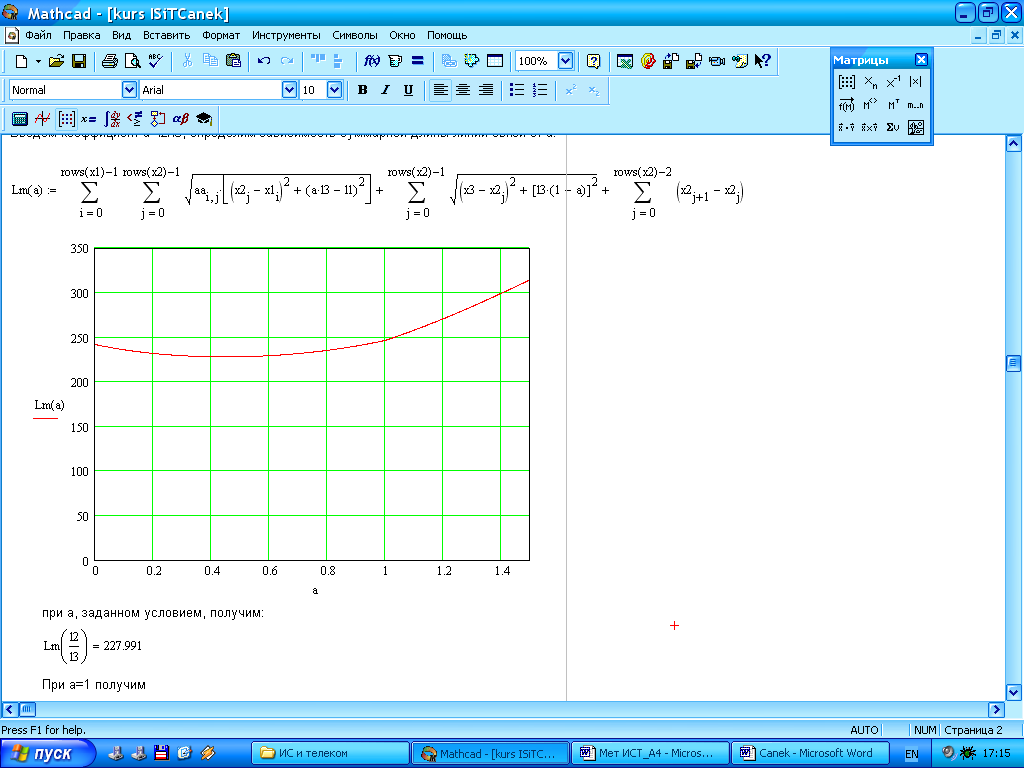
Task: Print the worksheet using printer icon
Action: [110, 61]
